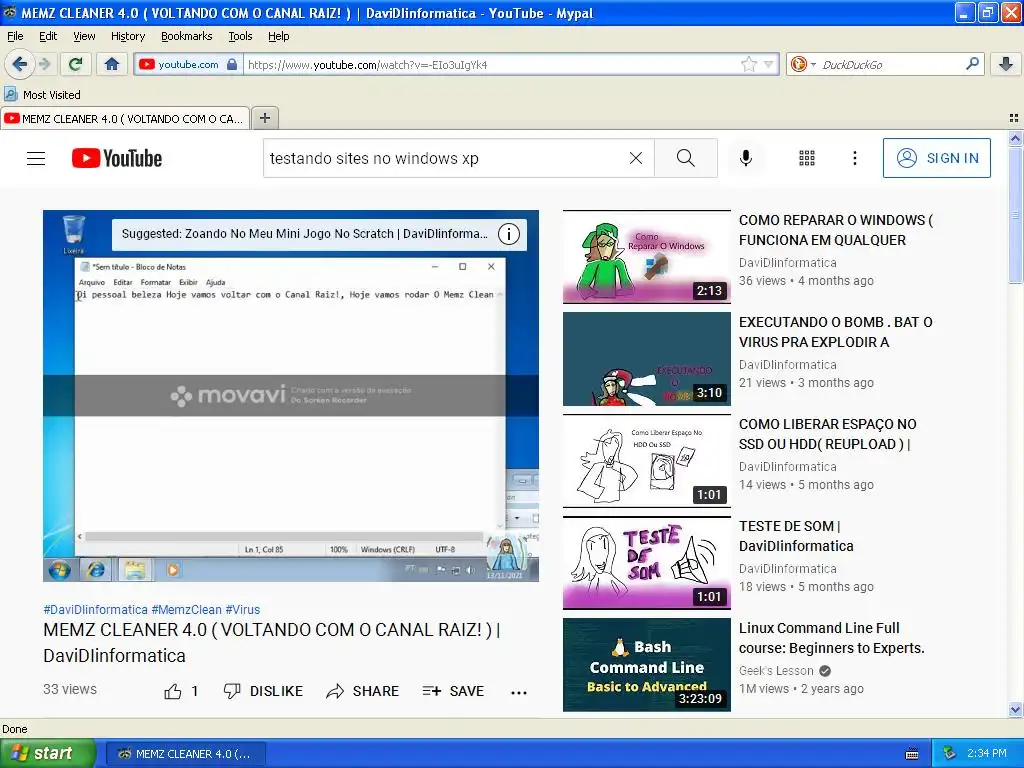
Task: Click the youtube.com site identity label
Action: tap(188, 64)
